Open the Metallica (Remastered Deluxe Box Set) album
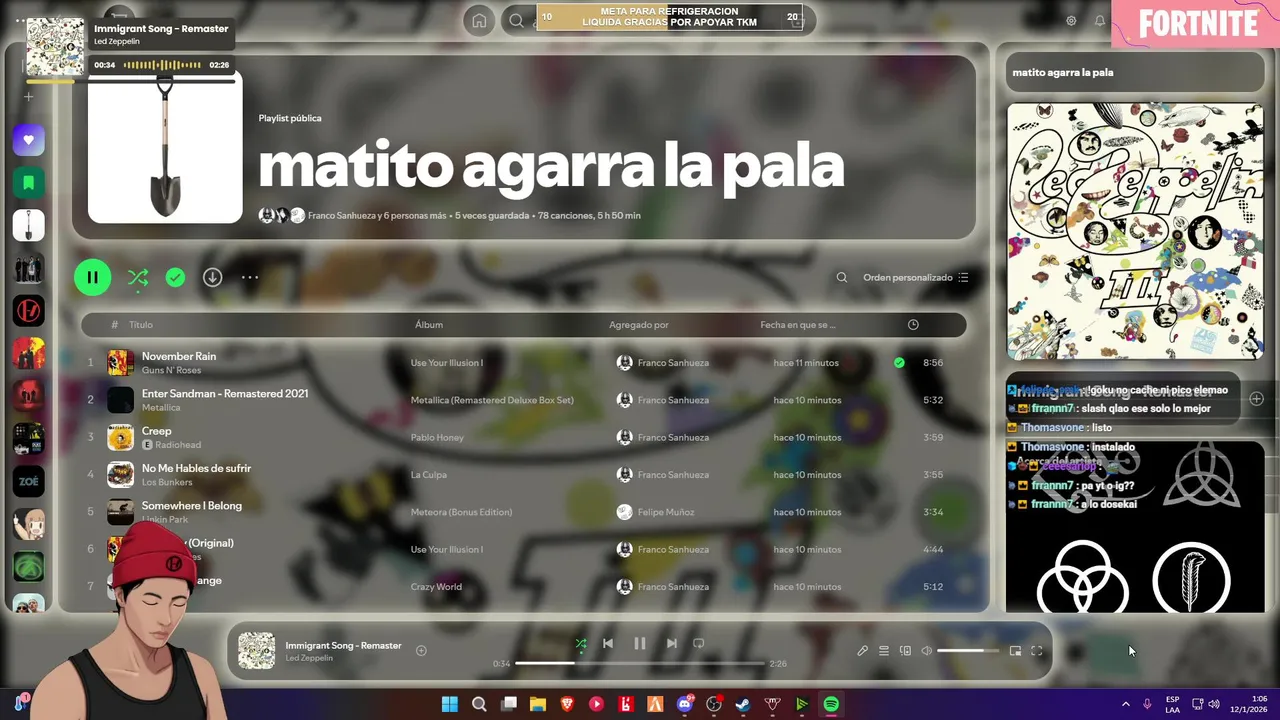The image size is (1280, 720). pos(492,400)
